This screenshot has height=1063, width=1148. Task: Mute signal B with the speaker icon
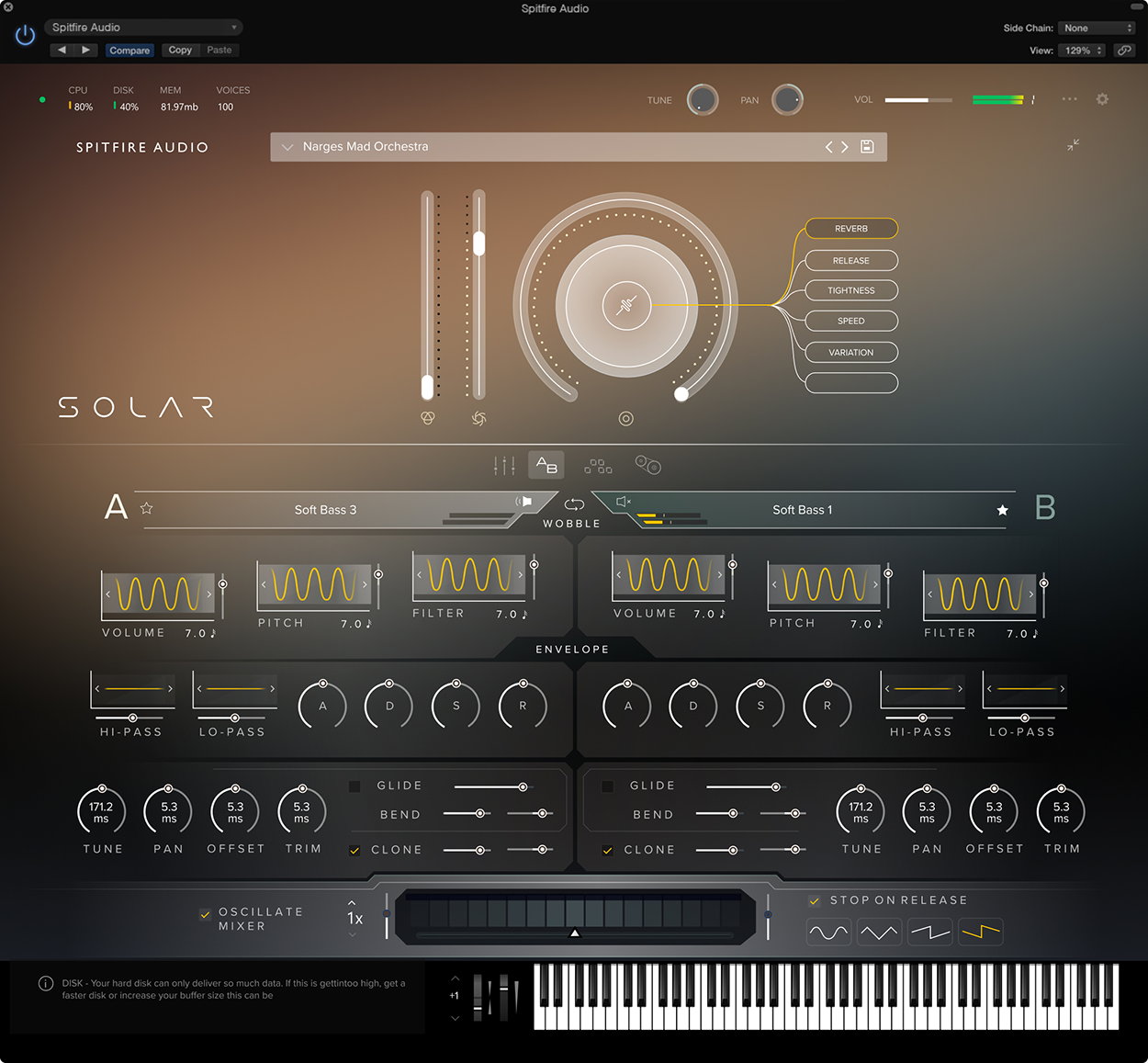click(x=624, y=502)
